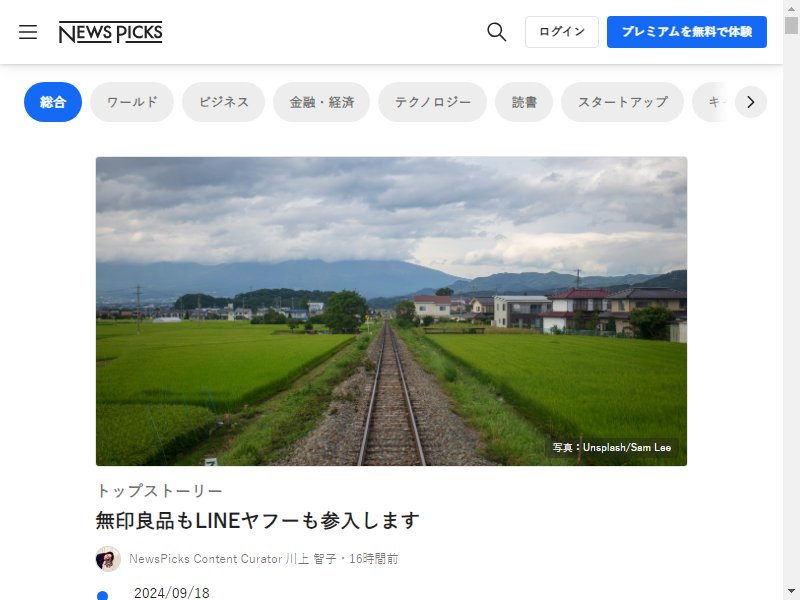800x600 pixels.
Task: Open the 金融・経済 category
Action: pyautogui.click(x=321, y=102)
